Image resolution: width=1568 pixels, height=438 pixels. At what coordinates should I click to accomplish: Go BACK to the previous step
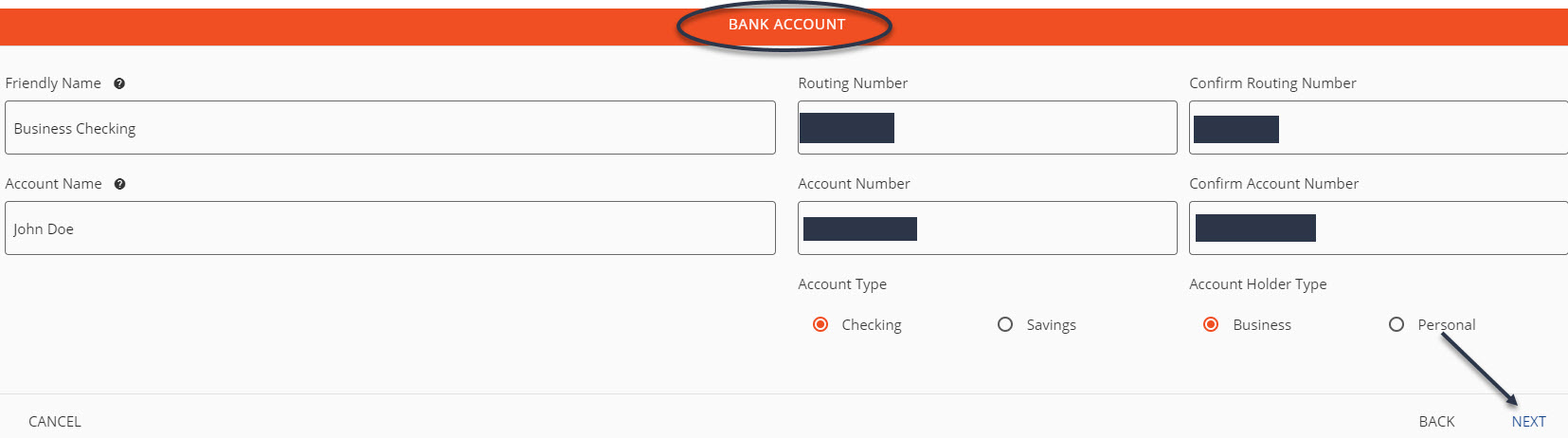click(x=1436, y=422)
